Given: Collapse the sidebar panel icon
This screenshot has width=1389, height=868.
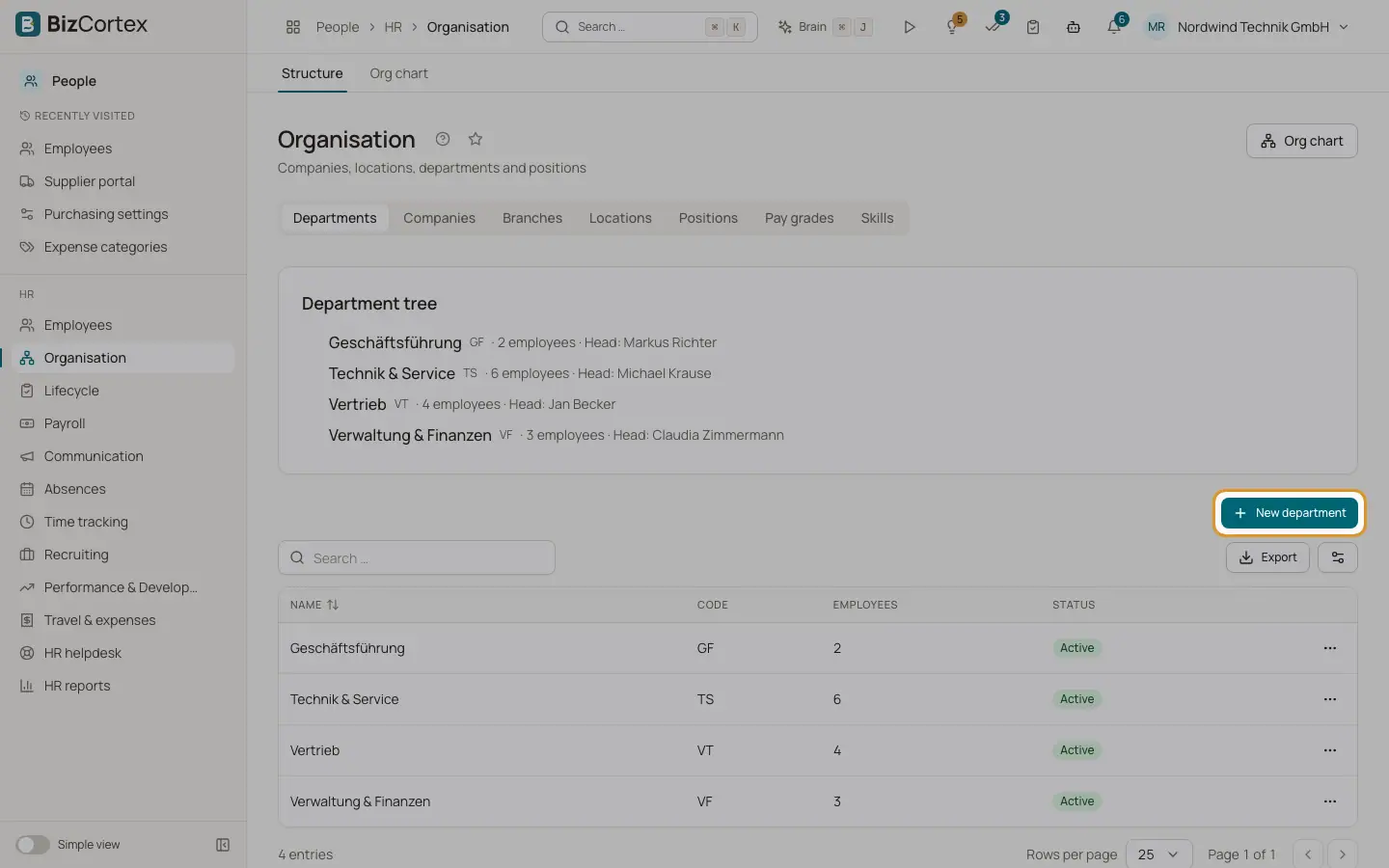Looking at the screenshot, I should [223, 845].
